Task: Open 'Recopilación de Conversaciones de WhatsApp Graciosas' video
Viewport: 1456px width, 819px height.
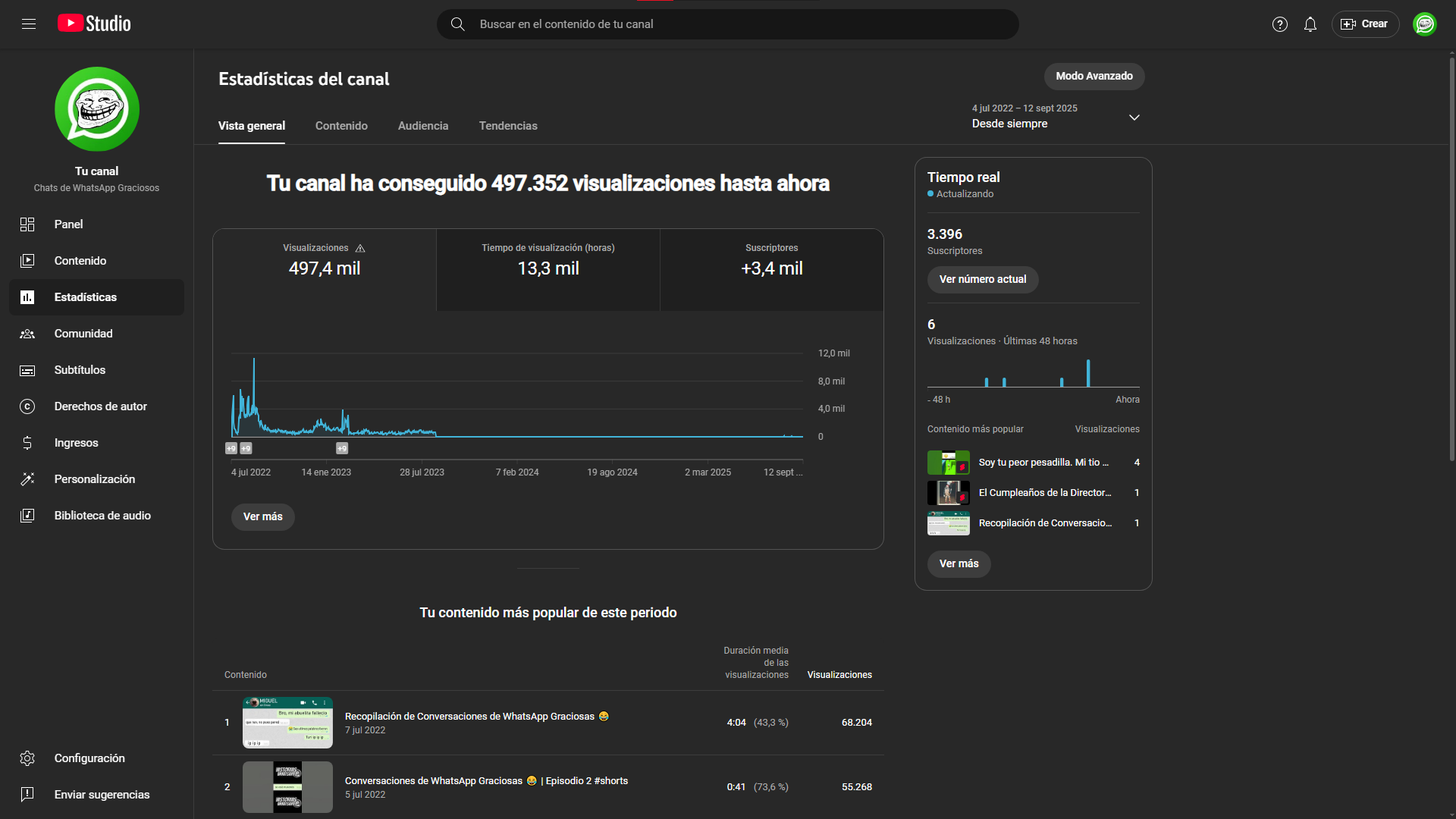Action: (477, 717)
